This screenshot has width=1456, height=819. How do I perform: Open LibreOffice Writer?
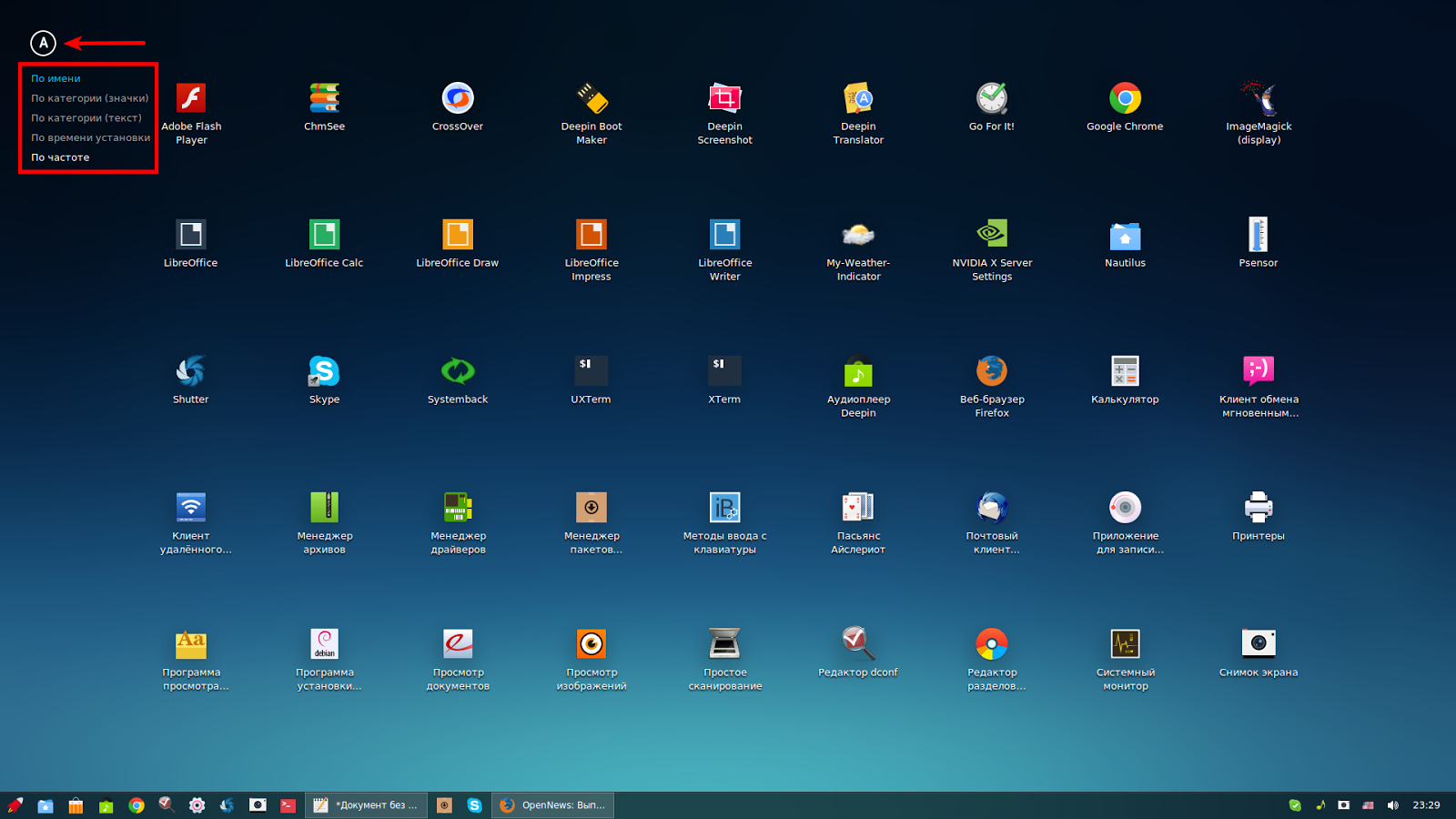(725, 235)
